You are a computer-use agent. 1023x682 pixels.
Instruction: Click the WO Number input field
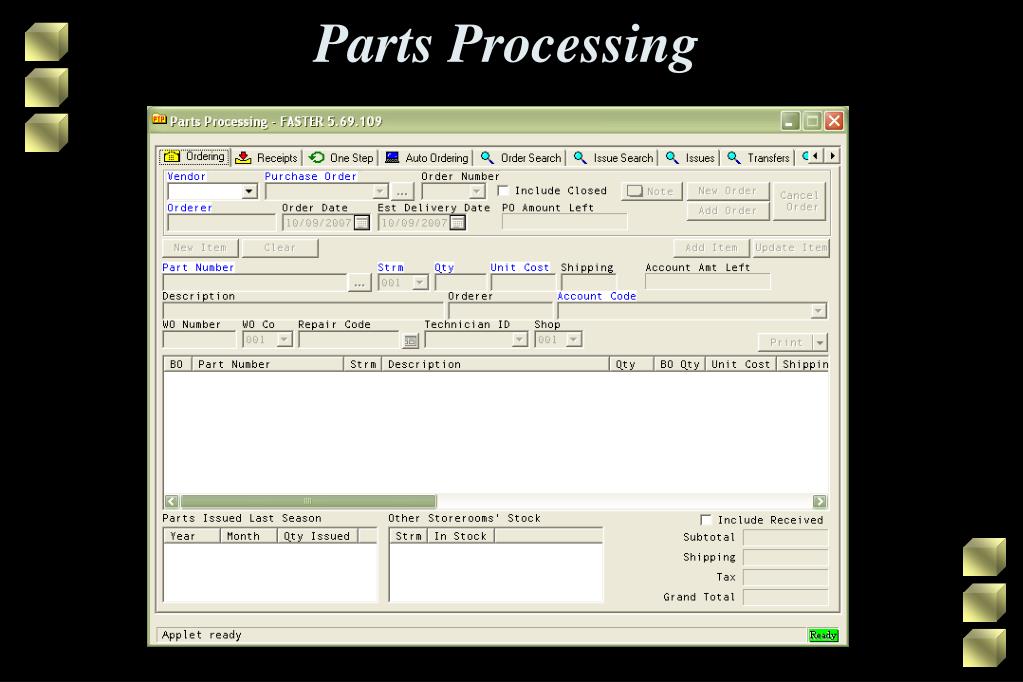[199, 340]
